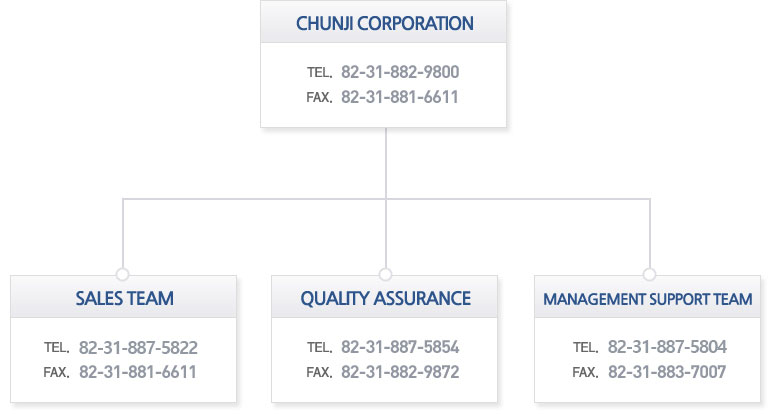Click Management Support phone number 82-31-887-5804
The width and height of the screenshot is (770, 414).
pos(667,348)
